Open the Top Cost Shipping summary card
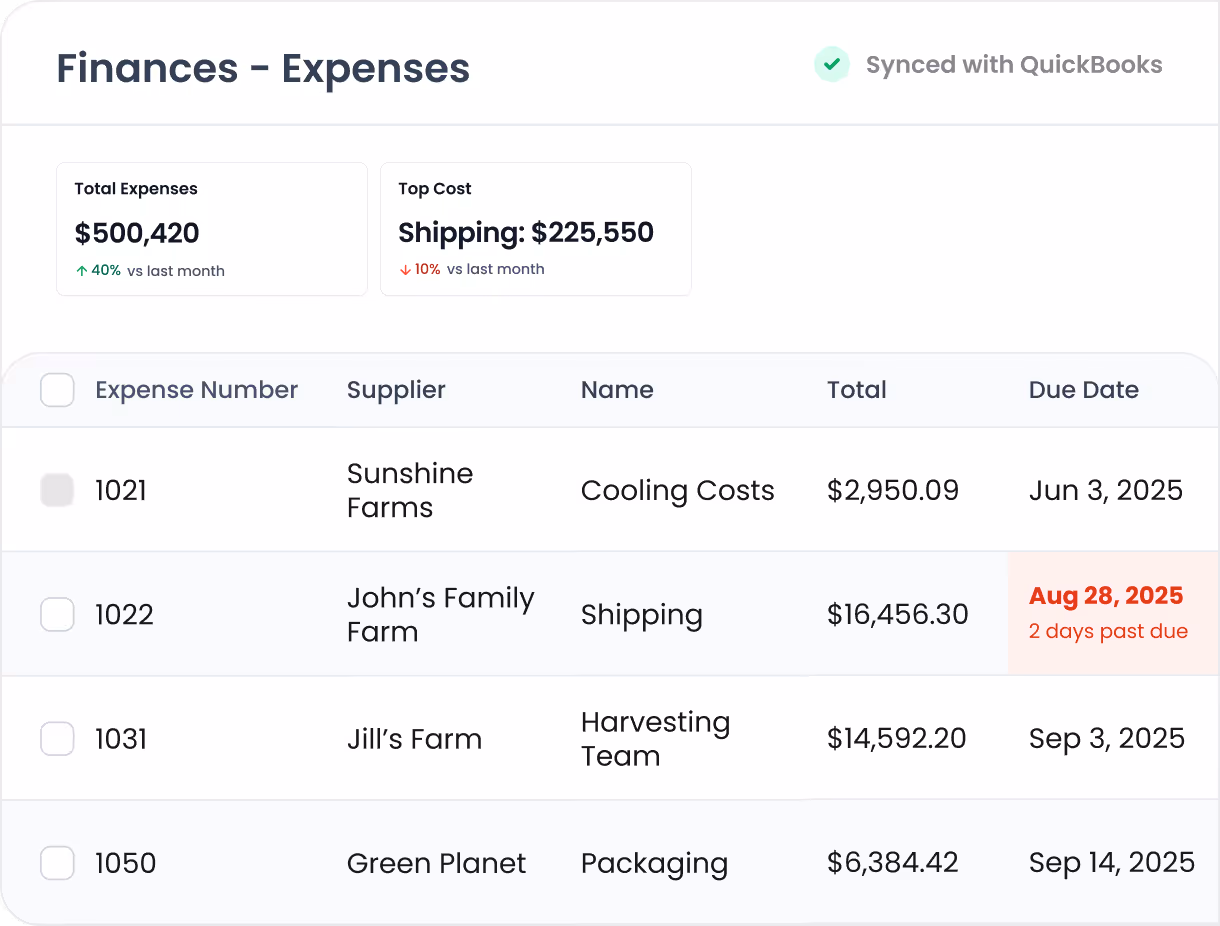Screen dimensions: 1220x926 pyautogui.click(x=536, y=228)
